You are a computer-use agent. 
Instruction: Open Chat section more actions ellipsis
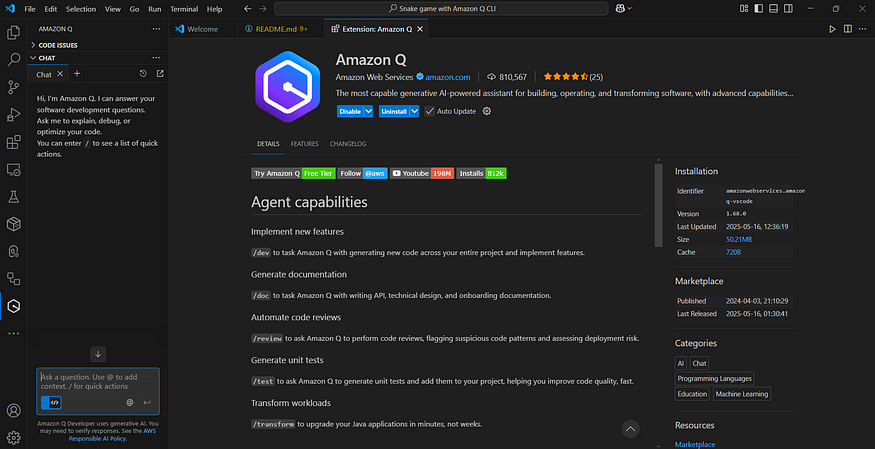click(156, 58)
